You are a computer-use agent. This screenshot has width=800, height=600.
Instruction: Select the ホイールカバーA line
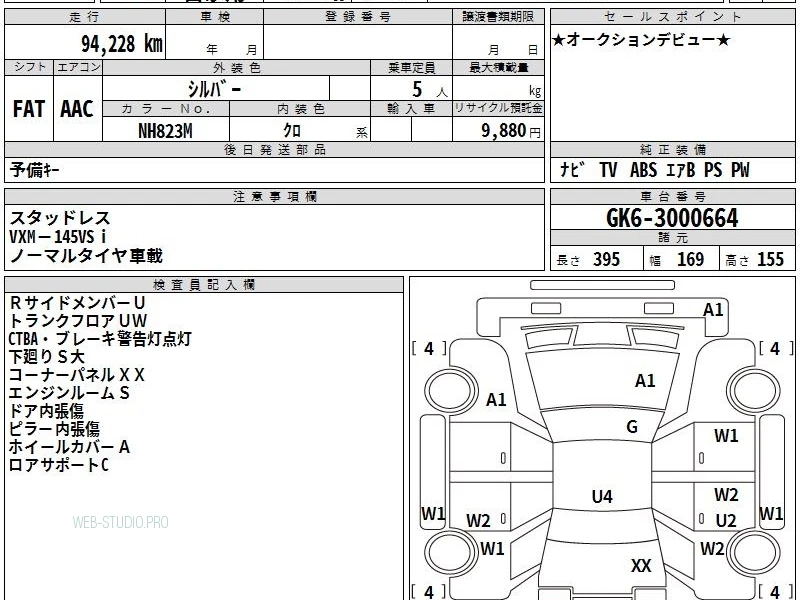tap(69, 446)
